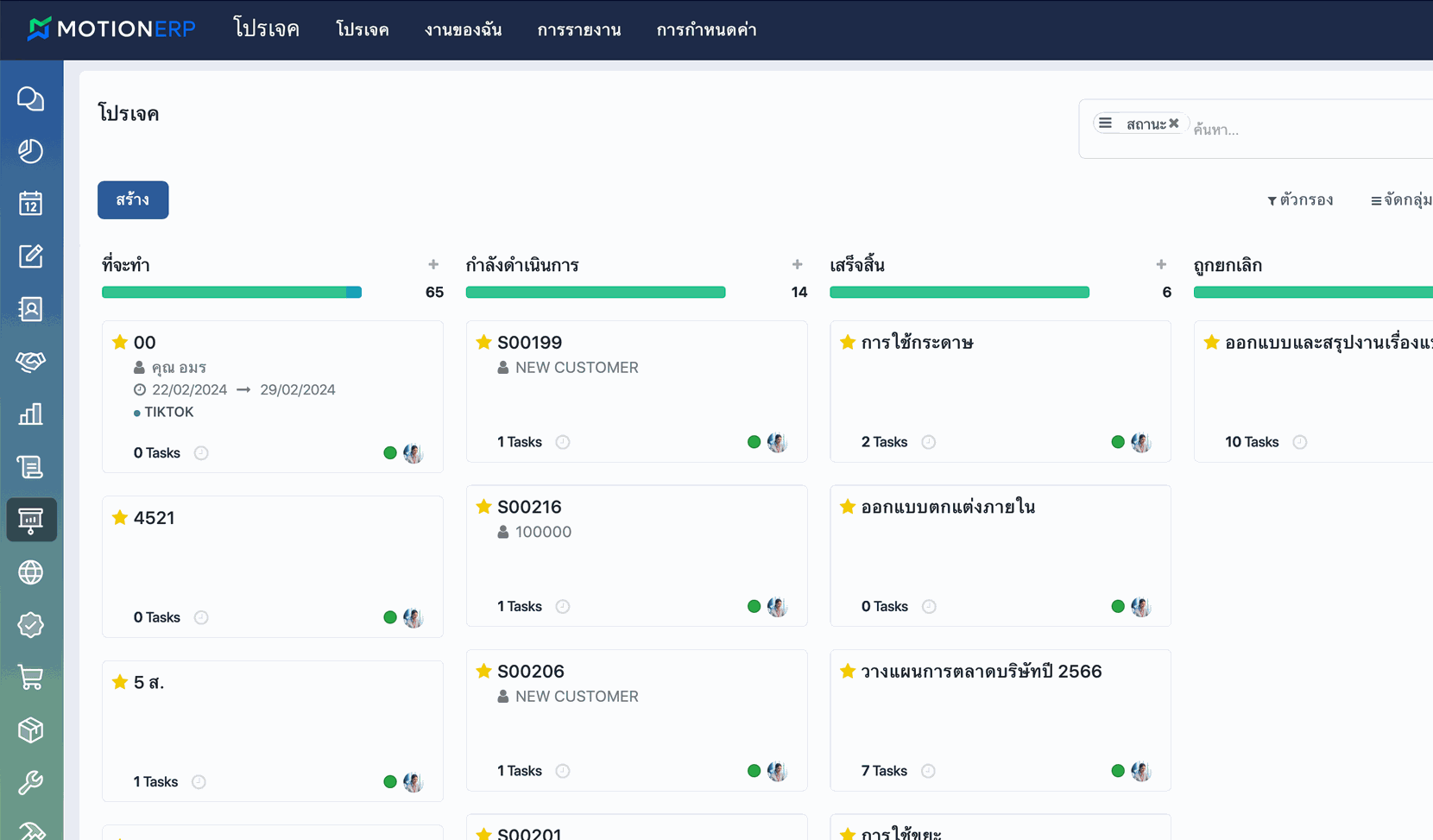1433x840 pixels.
Task: Open the 7 Tasks link on marketing plan card
Action: [x=884, y=771]
